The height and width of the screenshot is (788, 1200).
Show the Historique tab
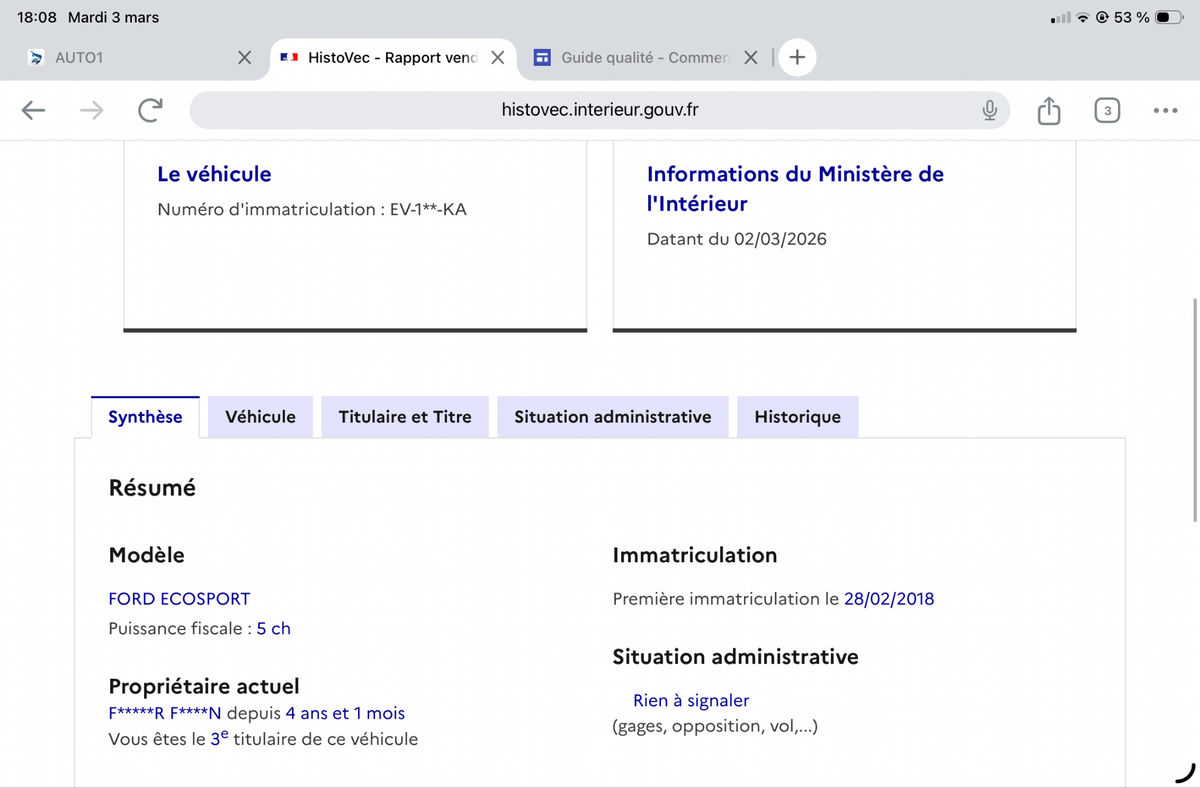(x=797, y=417)
